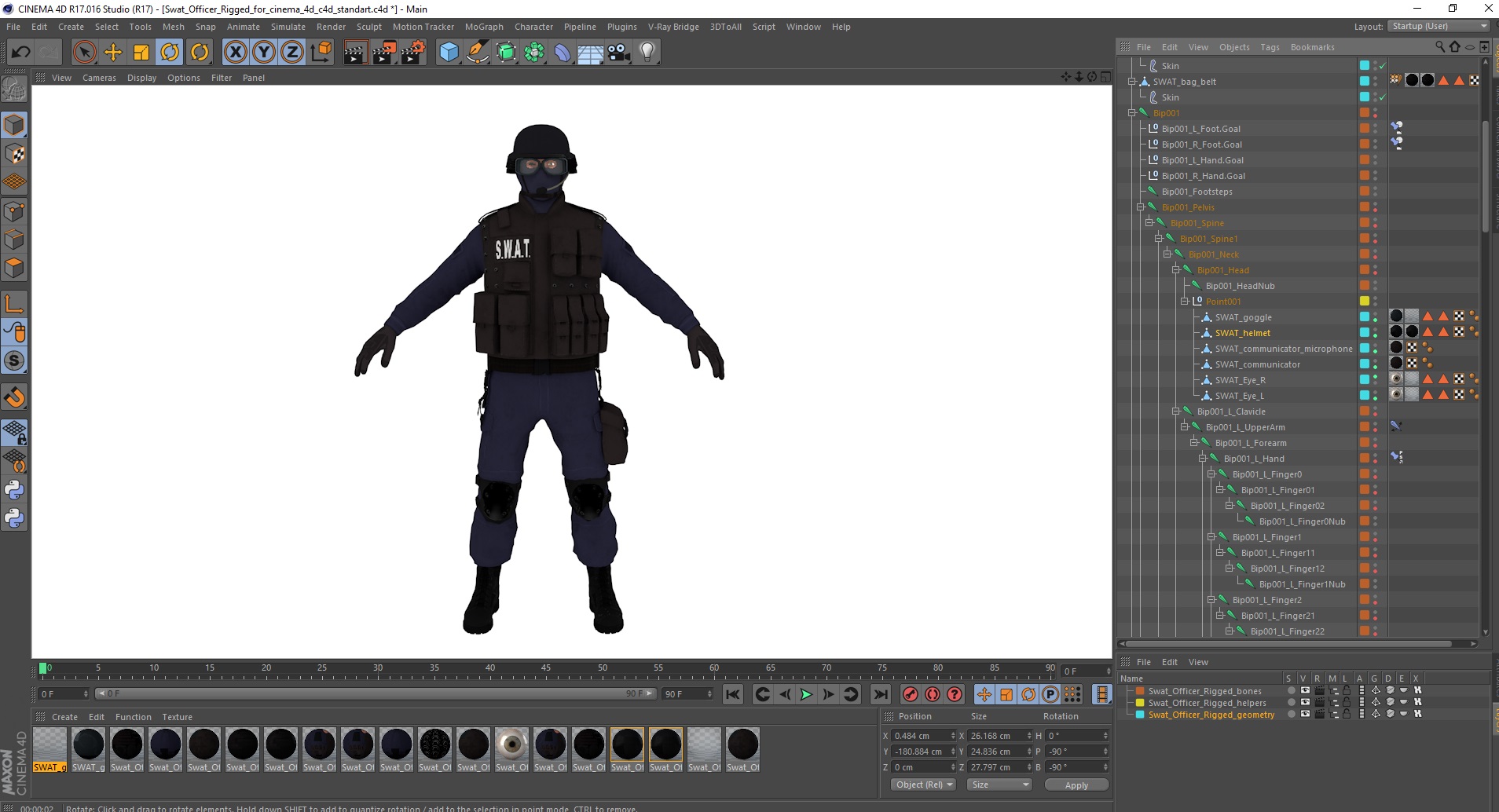Collapse the Bip001_L_Clavicle tree node
This screenshot has width=1499, height=812.
coord(1176,411)
